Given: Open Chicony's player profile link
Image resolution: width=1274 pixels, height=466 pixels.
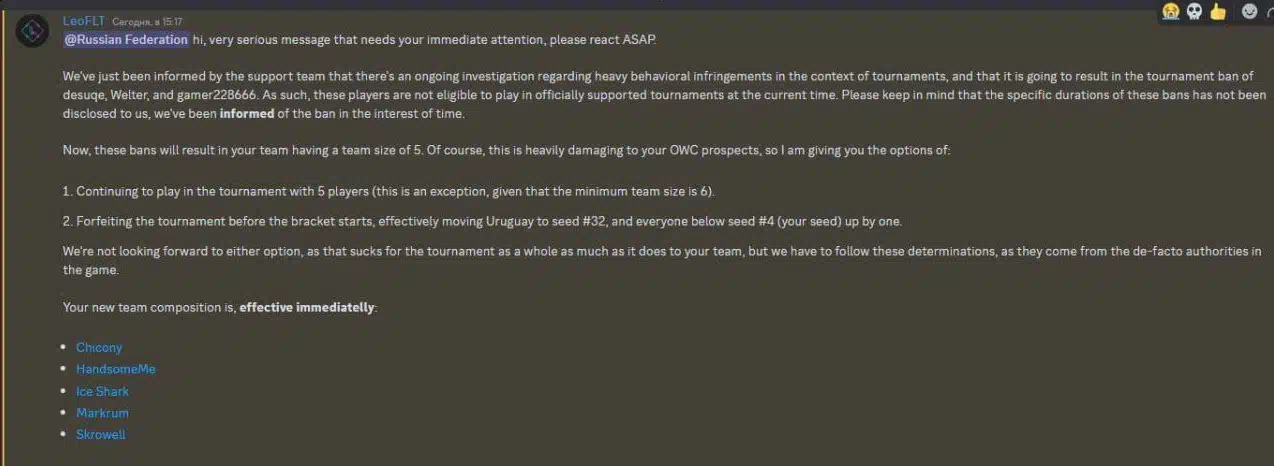Looking at the screenshot, I should [x=99, y=347].
